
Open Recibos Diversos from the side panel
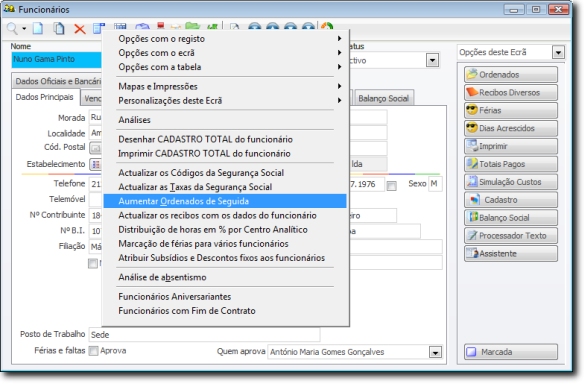coord(511,92)
